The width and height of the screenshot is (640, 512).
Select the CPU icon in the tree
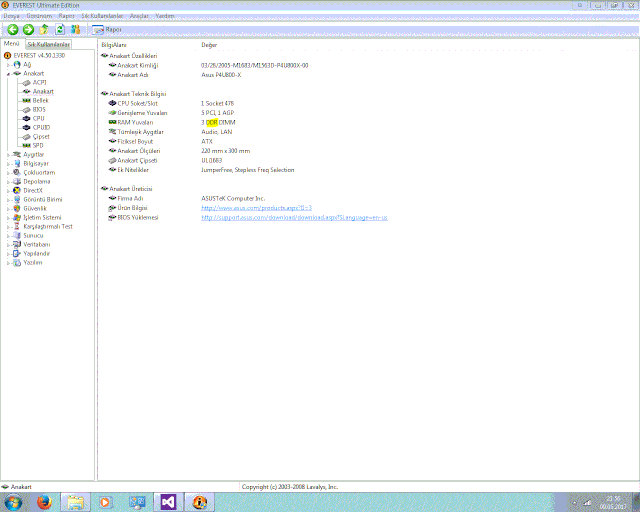[x=27, y=118]
